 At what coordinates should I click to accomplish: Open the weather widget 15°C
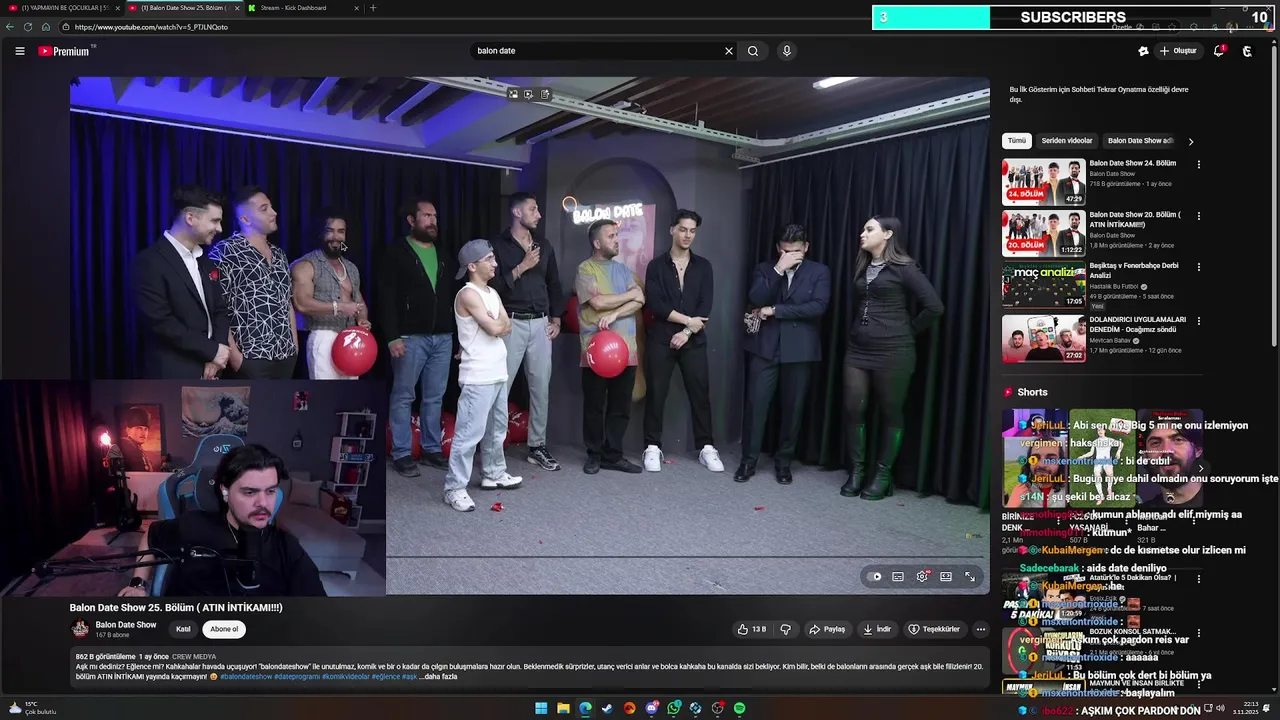click(x=32, y=708)
